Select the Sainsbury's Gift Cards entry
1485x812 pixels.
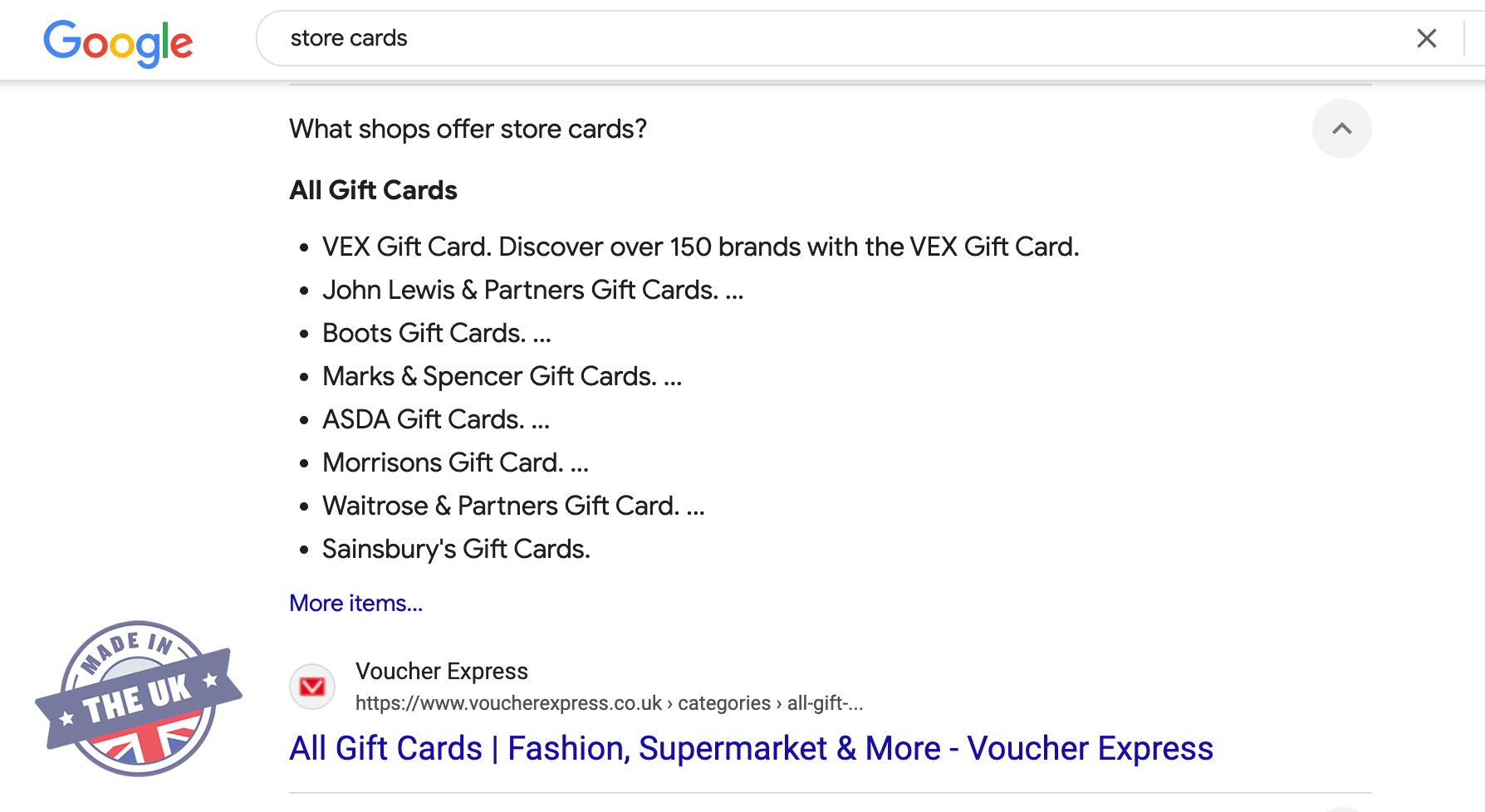tap(456, 549)
